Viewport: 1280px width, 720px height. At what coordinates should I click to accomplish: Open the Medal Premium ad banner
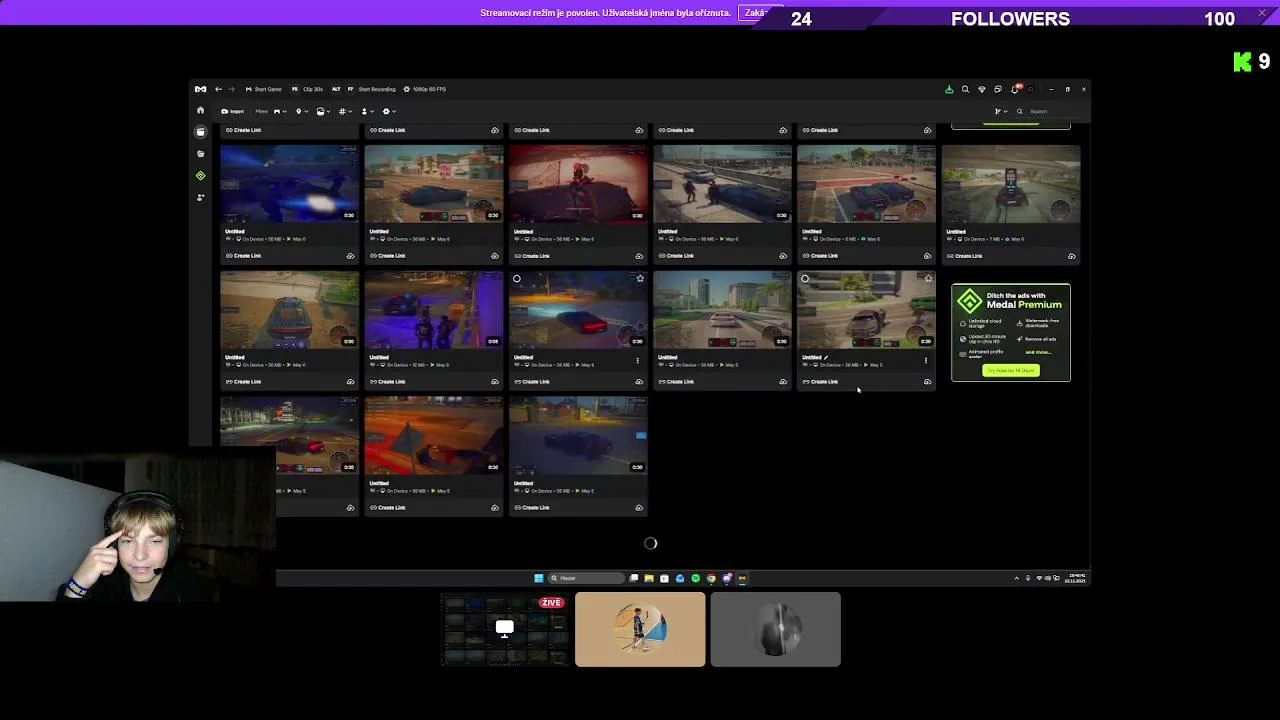click(1011, 332)
